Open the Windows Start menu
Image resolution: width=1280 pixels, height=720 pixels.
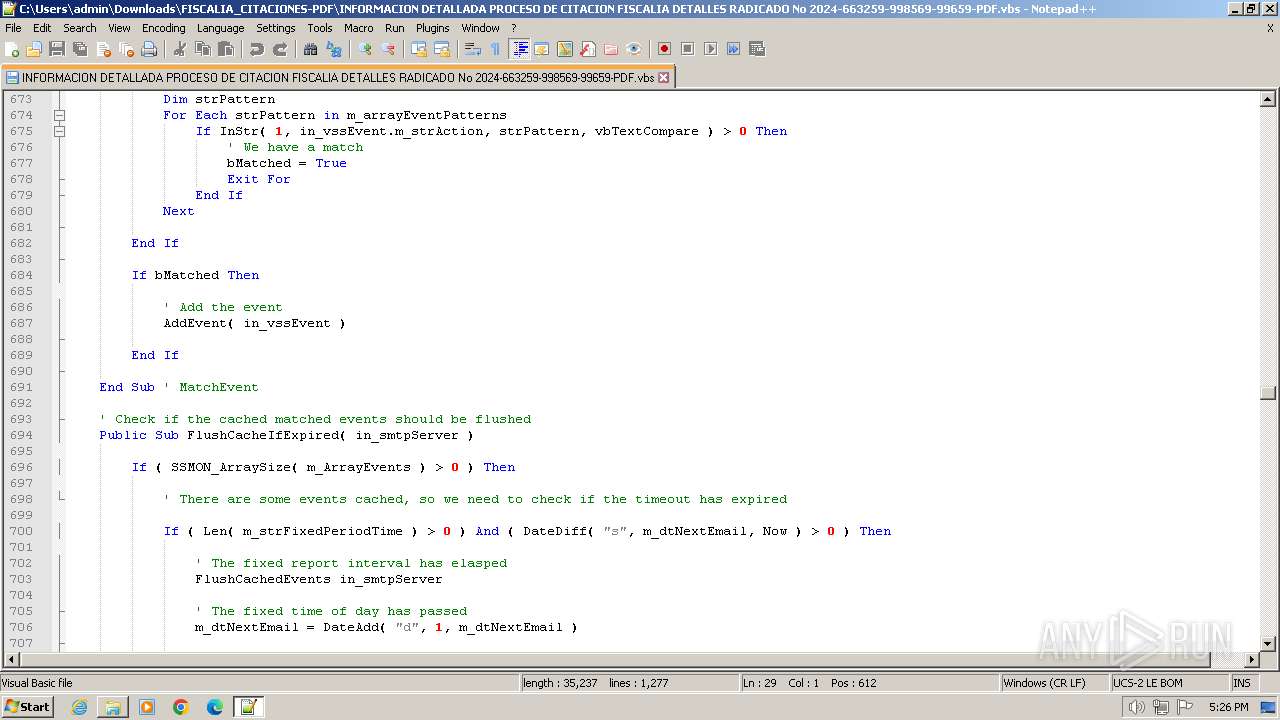(28, 707)
